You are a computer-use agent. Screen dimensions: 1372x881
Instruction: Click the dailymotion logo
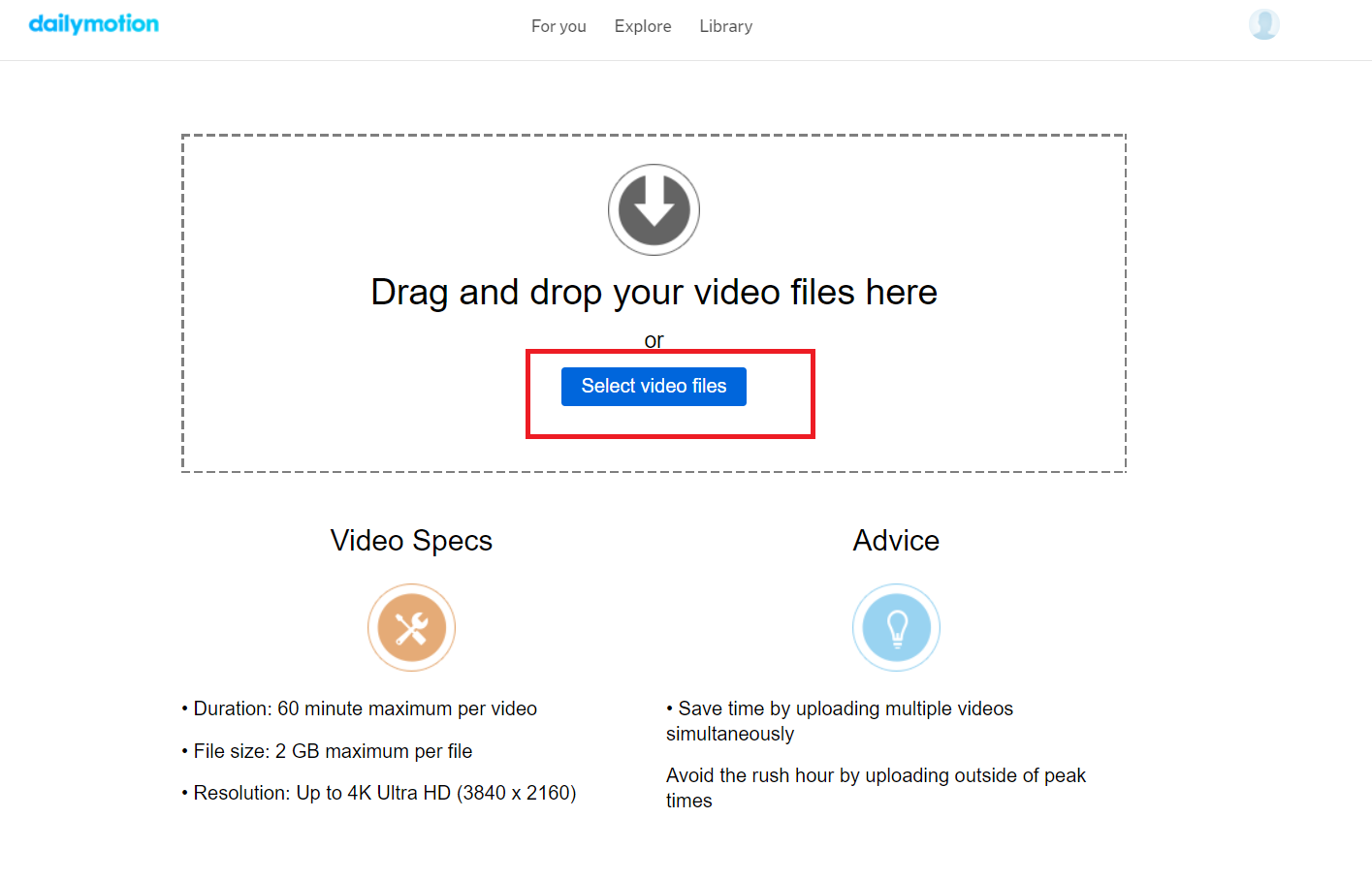[94, 24]
